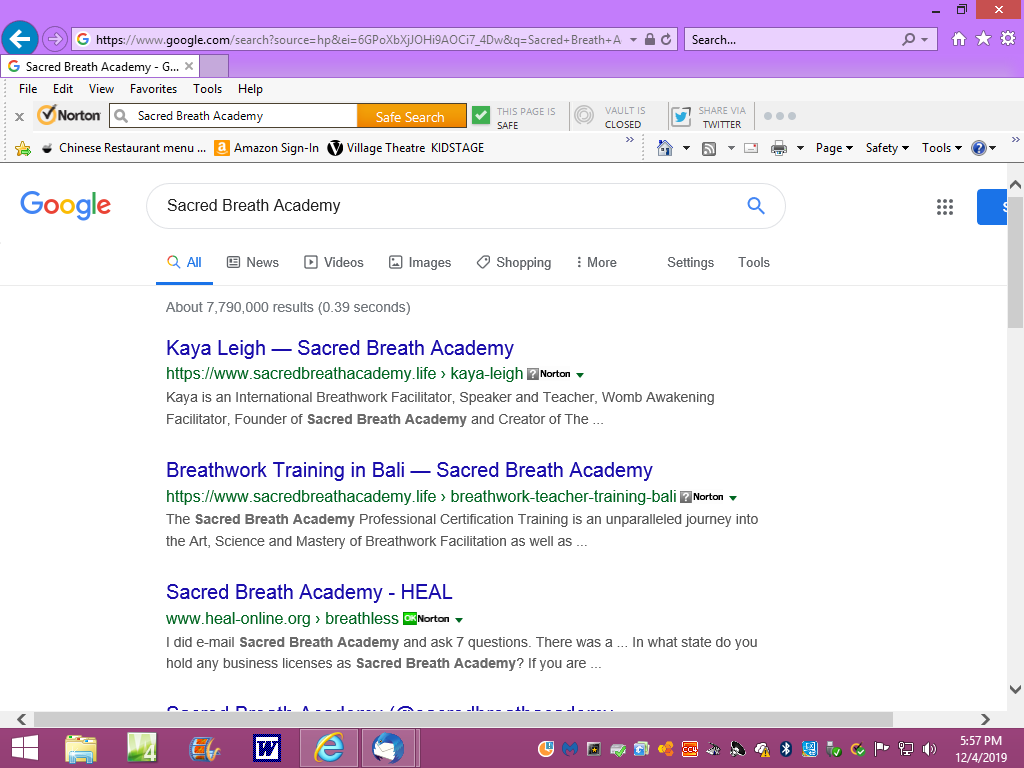The height and width of the screenshot is (768, 1024).
Task: Open 'Breathwork Training in Bali' result link
Action: pos(409,470)
